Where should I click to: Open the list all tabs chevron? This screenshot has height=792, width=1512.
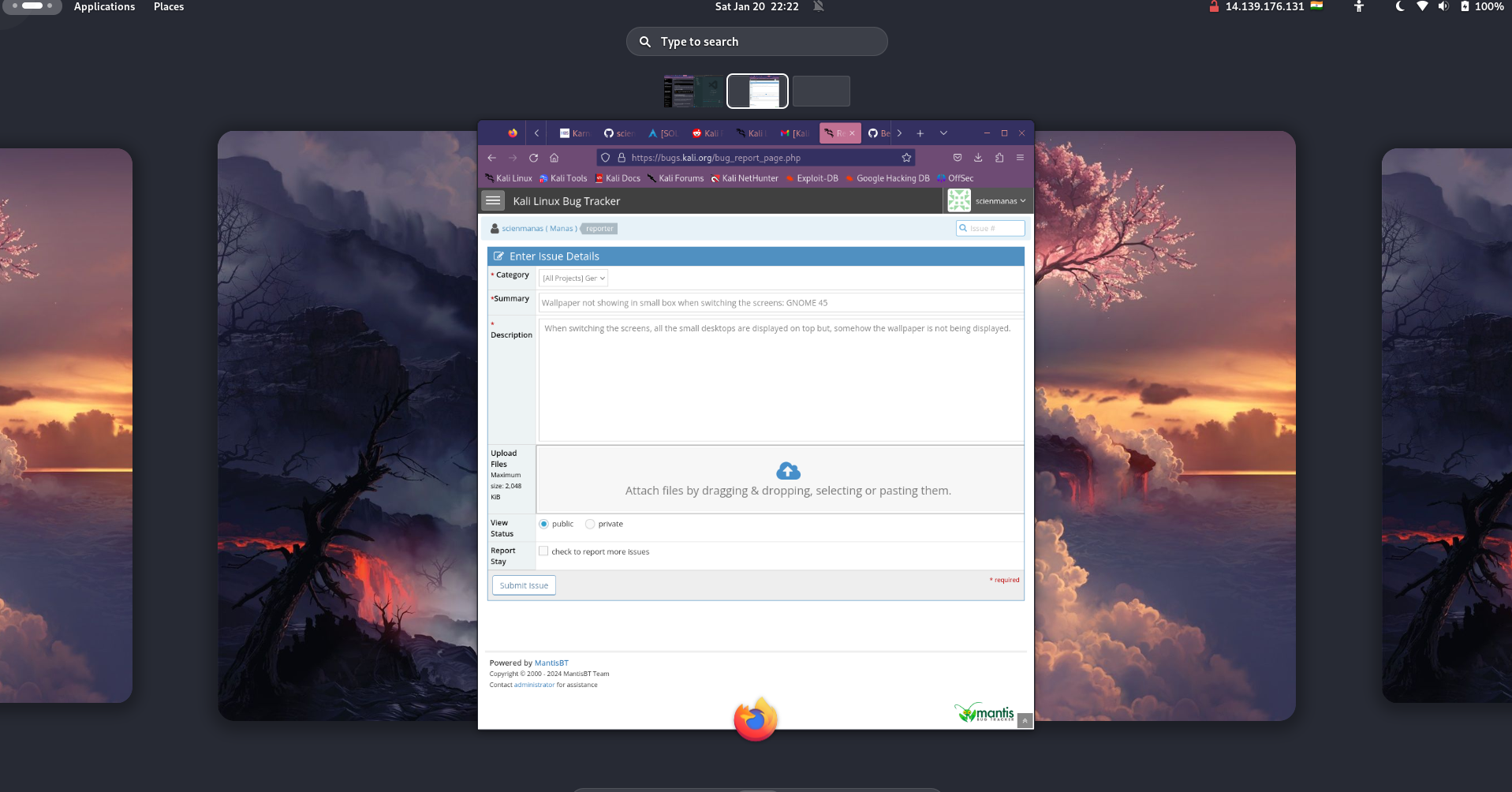point(943,133)
